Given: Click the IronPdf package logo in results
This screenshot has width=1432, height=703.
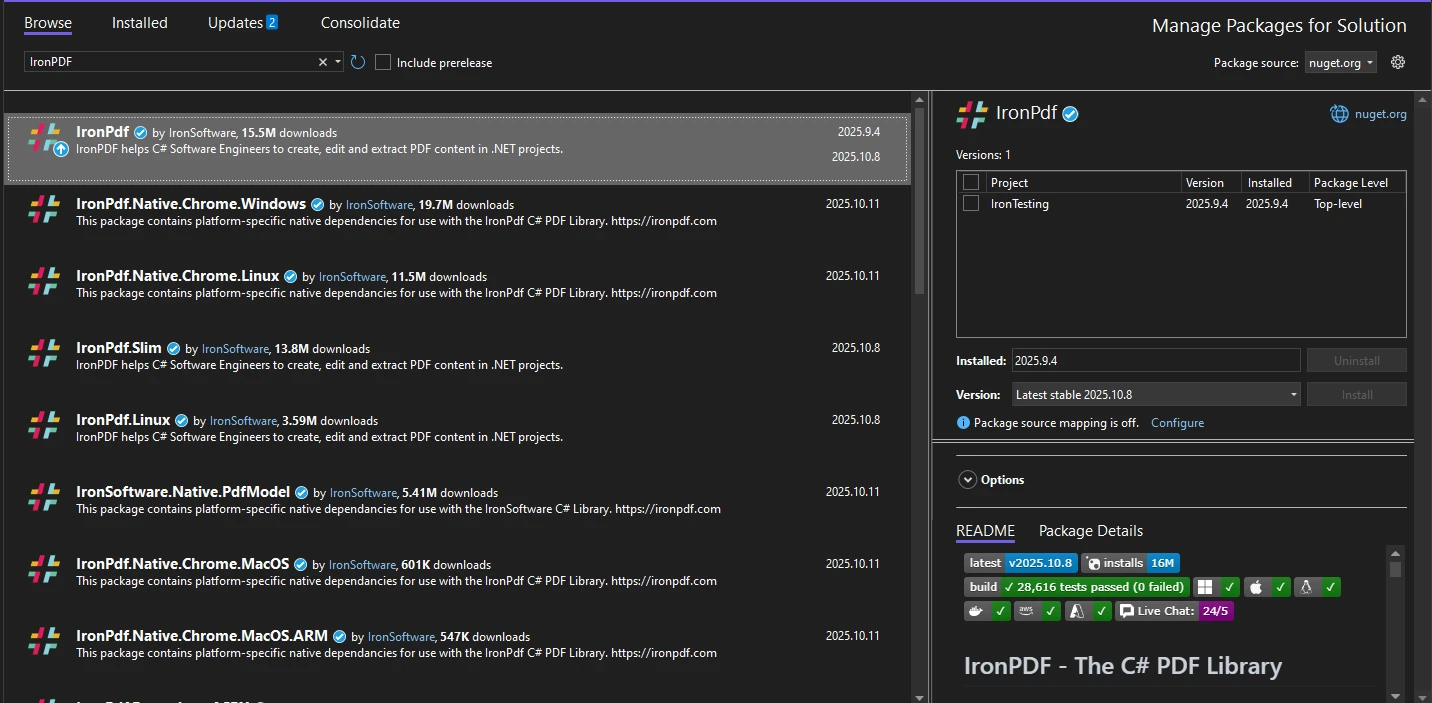Looking at the screenshot, I should point(44,139).
